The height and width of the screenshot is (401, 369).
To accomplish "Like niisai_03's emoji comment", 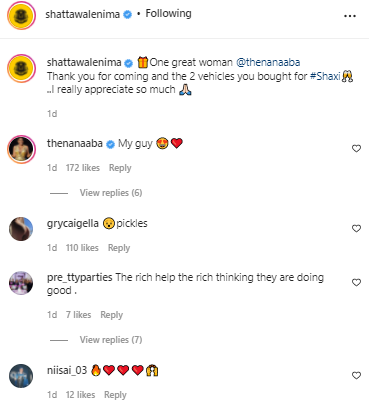I will click(356, 375).
